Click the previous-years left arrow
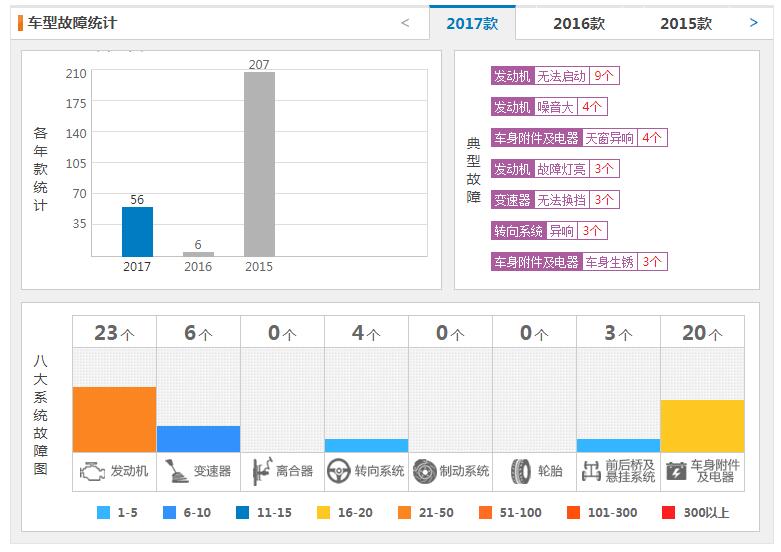Image resolution: width=781 pixels, height=552 pixels. click(405, 23)
